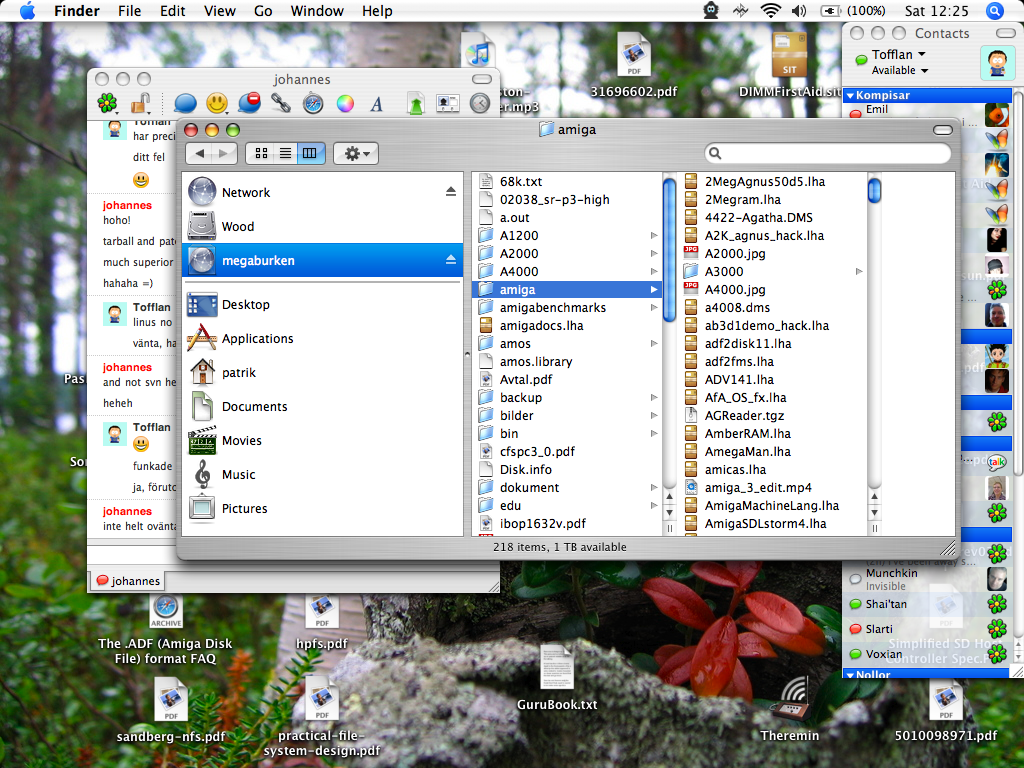The image size is (1024, 768).
Task: Open the color wheel in chat toolbar
Action: click(x=345, y=103)
